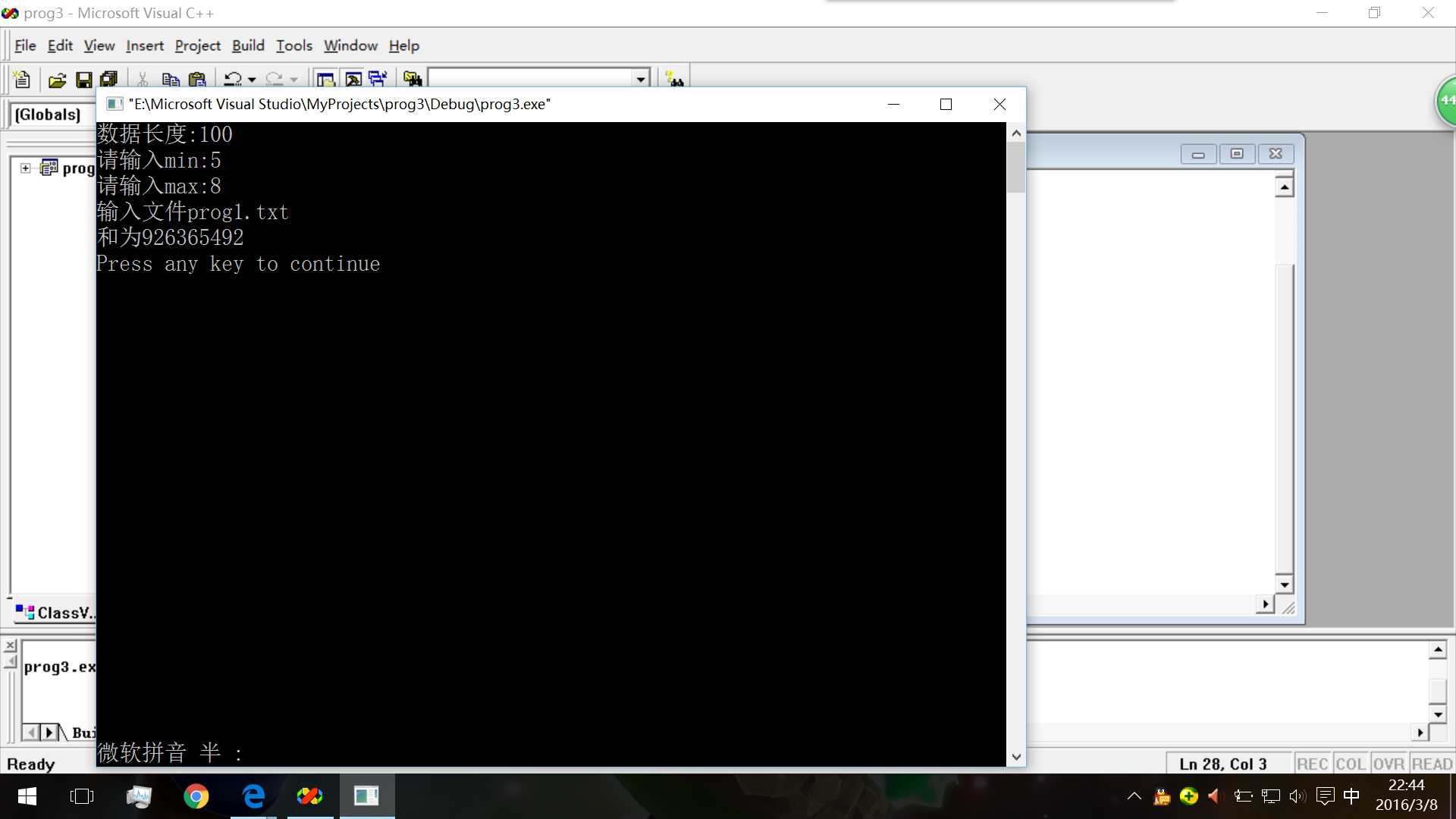This screenshot has width=1456, height=819.
Task: Switch to prog3 console taskbar icon
Action: [x=367, y=796]
